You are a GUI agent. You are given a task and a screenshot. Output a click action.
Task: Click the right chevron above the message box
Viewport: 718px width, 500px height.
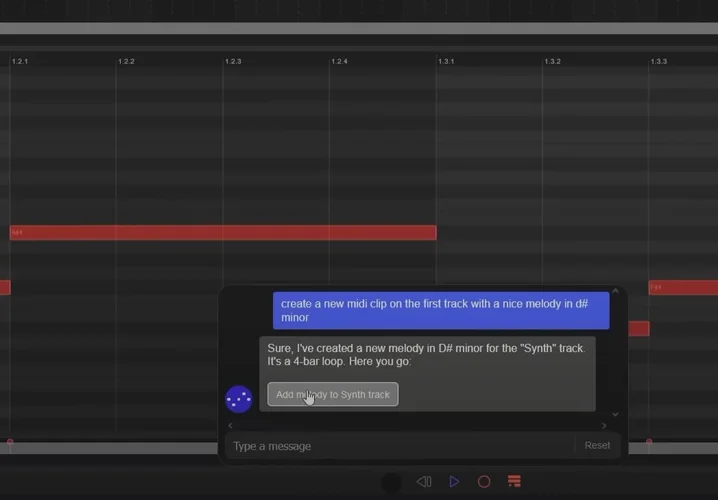coord(604,426)
